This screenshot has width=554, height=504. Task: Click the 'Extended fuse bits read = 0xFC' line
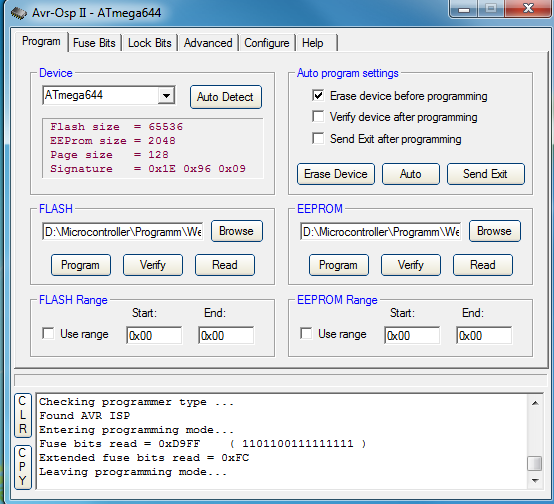click(144, 458)
